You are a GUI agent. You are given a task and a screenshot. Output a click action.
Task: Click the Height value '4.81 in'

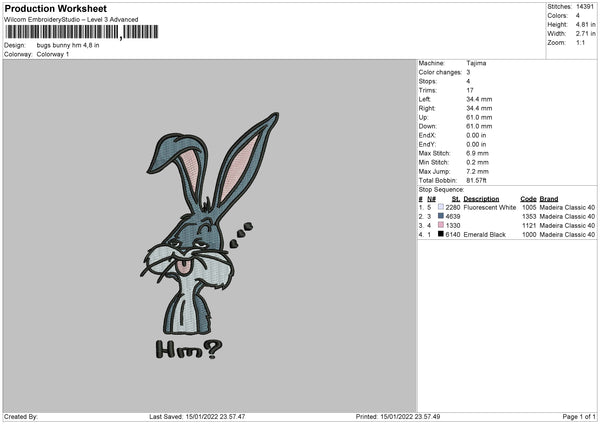586,24
